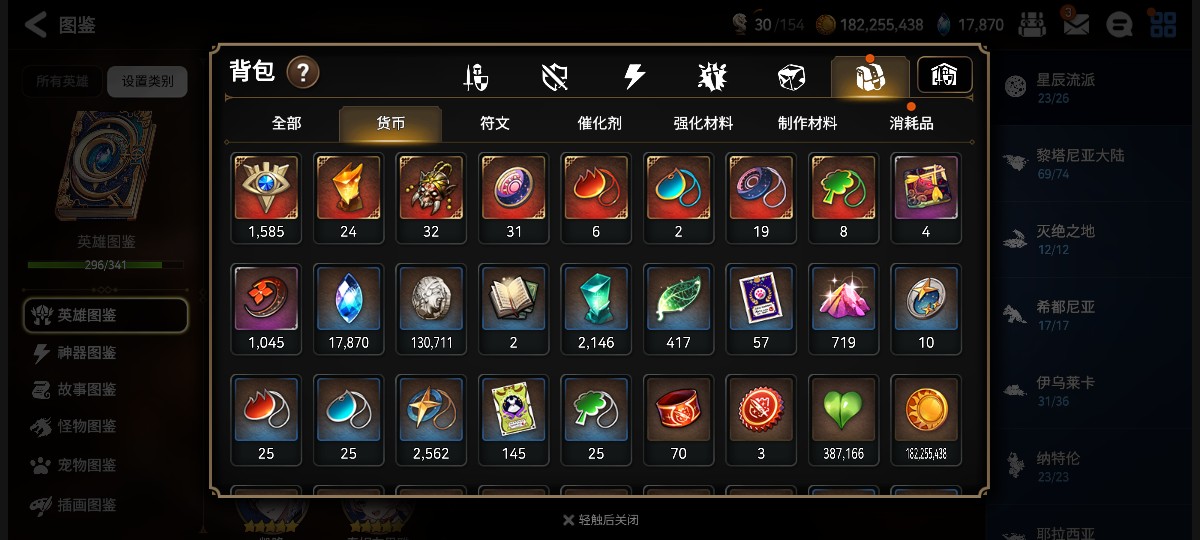Select the dice cube category icon
This screenshot has width=1200, height=540.
pyautogui.click(x=791, y=77)
